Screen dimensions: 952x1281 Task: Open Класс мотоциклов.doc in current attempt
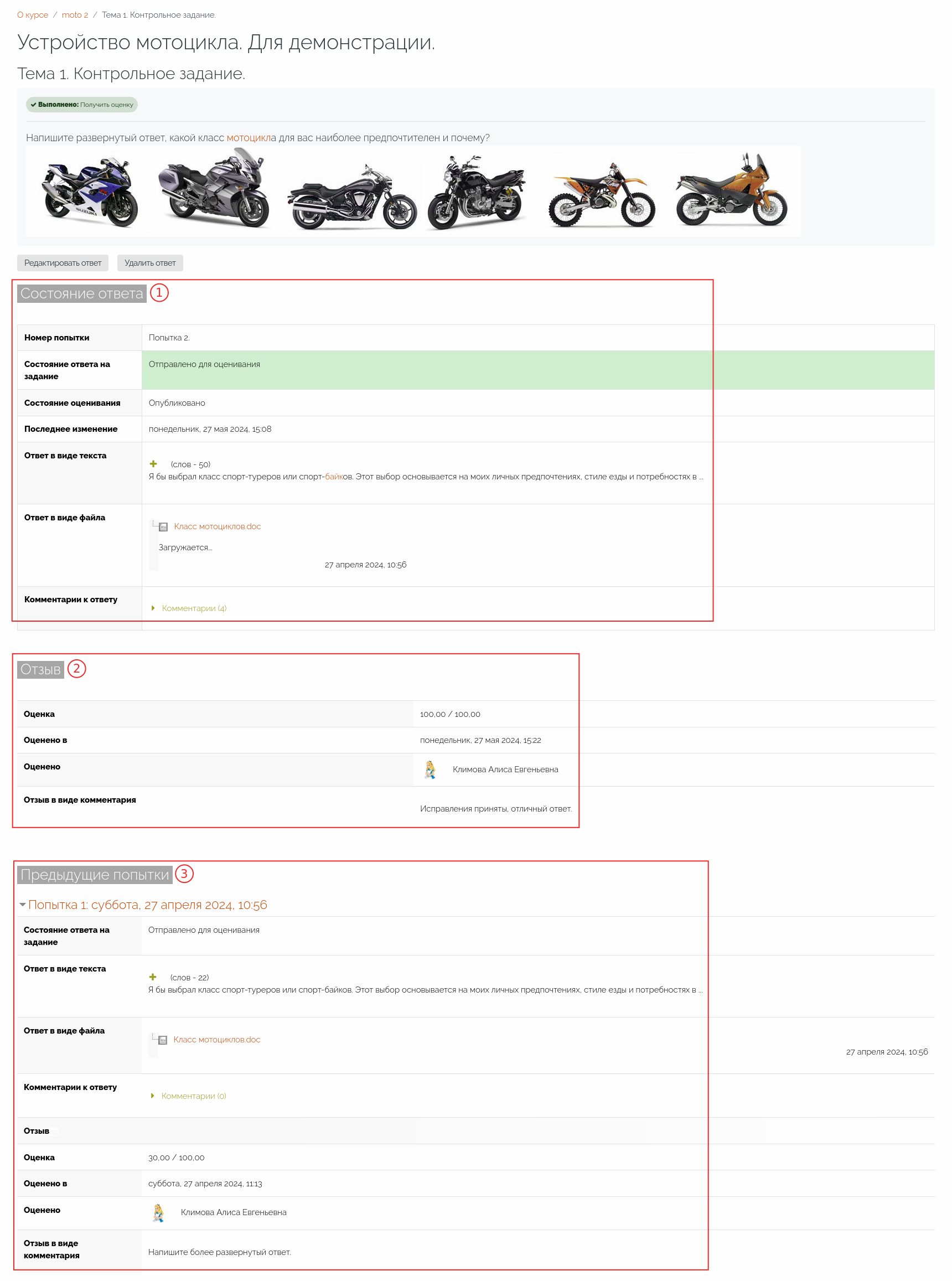point(218,526)
